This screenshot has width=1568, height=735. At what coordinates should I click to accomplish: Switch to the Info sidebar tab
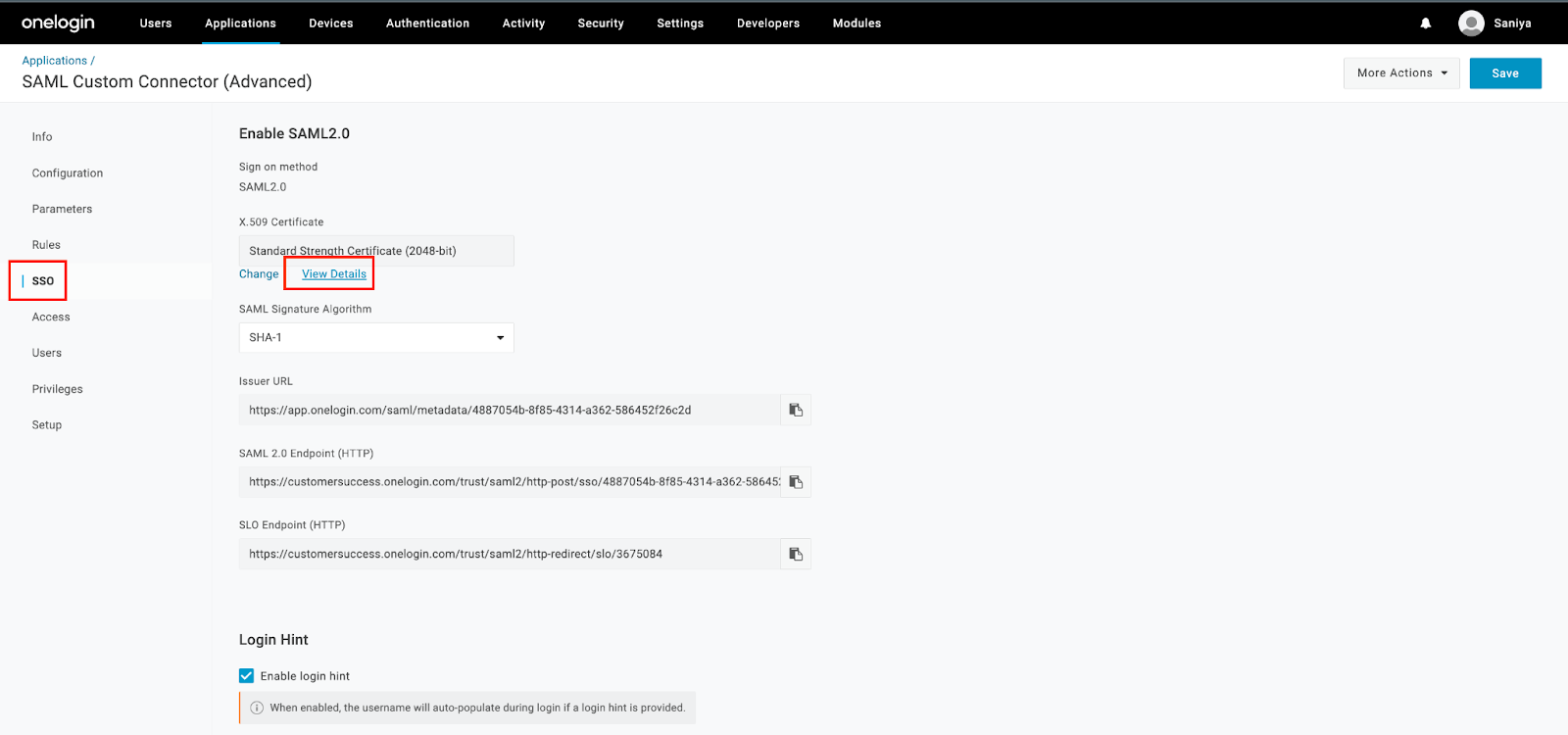(x=42, y=137)
